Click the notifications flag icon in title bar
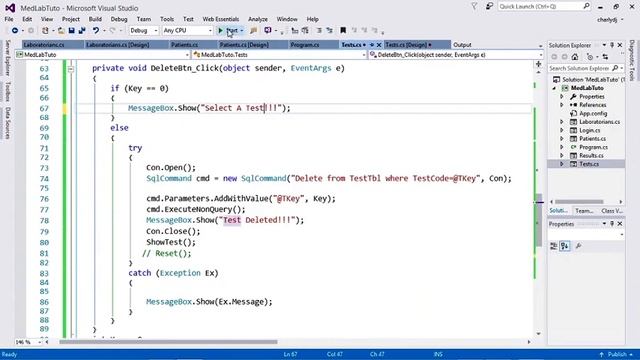 (474, 7)
